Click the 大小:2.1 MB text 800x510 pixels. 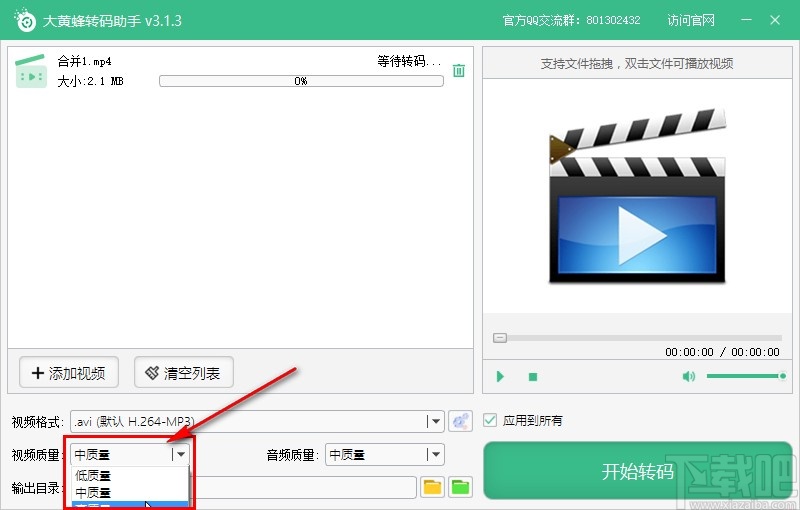tap(90, 81)
